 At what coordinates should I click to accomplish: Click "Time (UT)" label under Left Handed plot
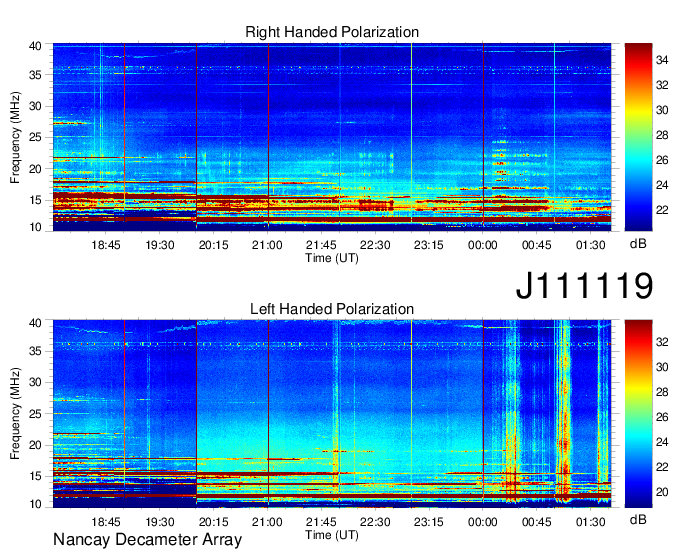[332, 535]
